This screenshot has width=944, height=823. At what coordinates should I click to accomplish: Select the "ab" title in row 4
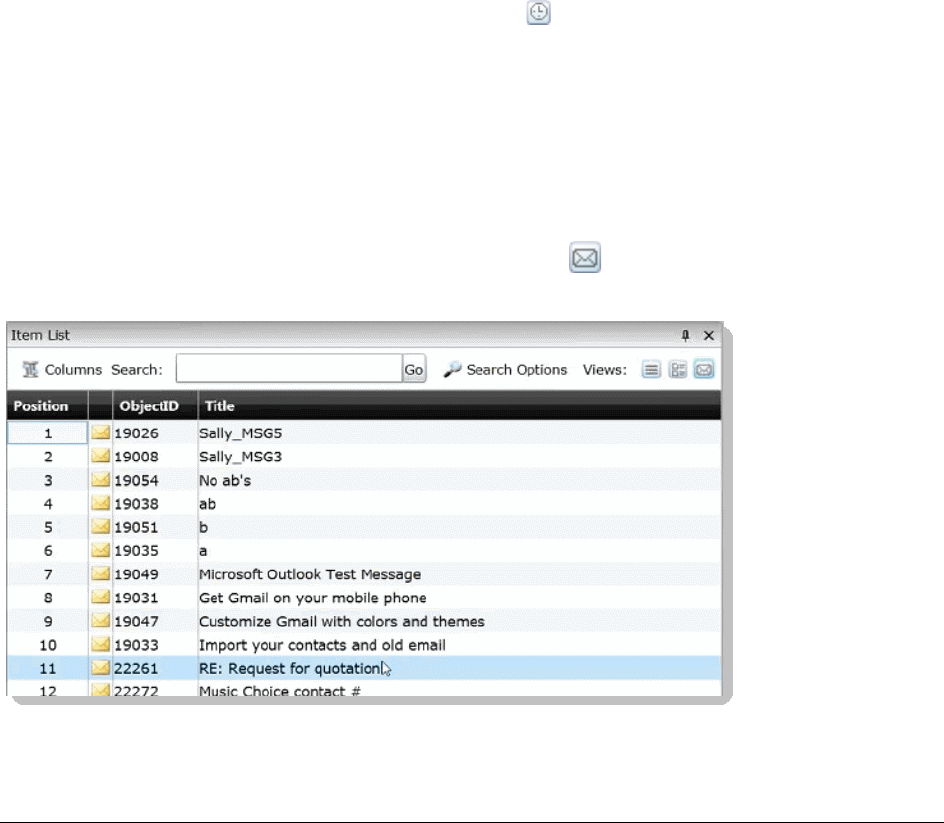tap(207, 504)
